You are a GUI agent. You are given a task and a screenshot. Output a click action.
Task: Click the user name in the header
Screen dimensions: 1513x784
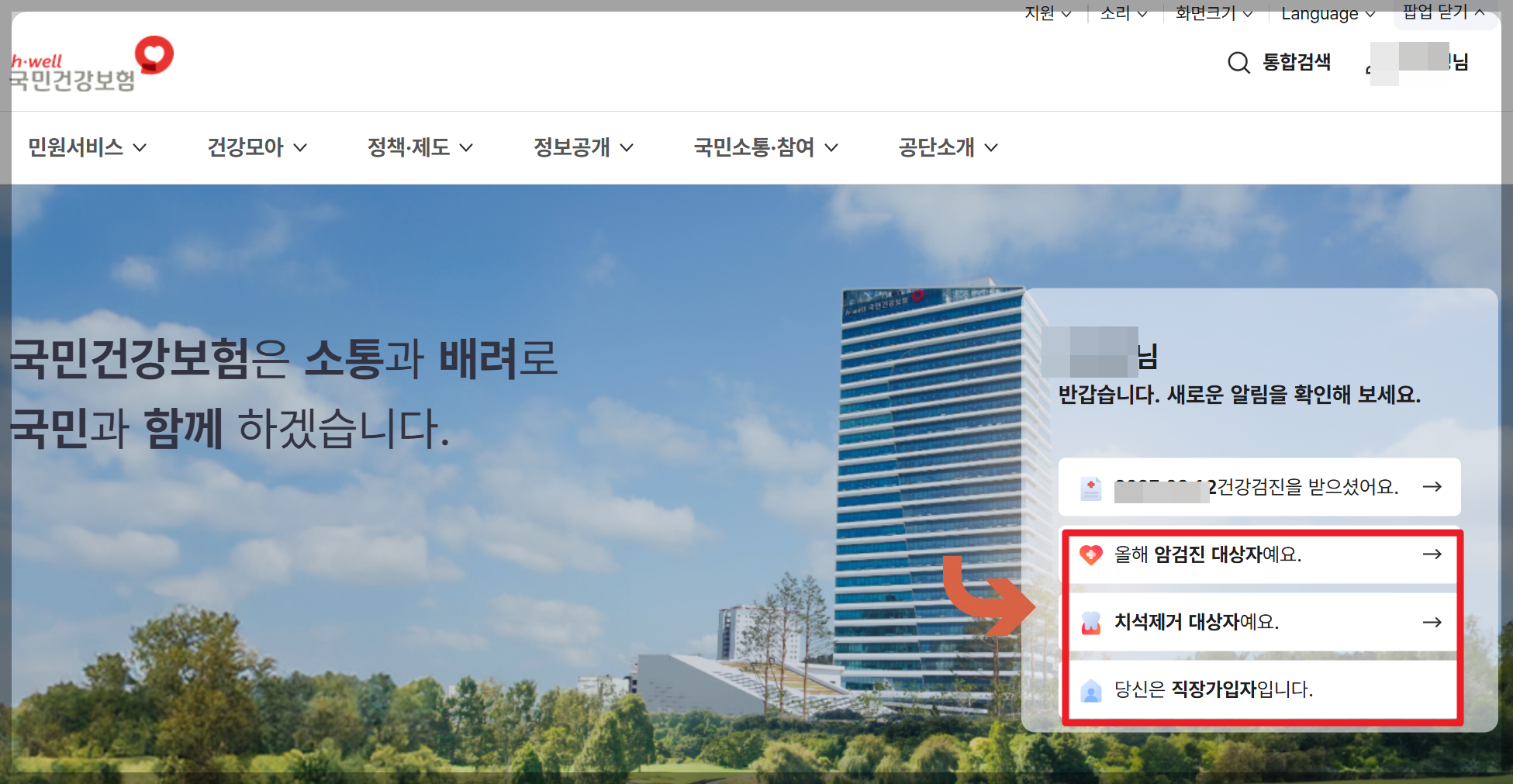[x=1418, y=62]
